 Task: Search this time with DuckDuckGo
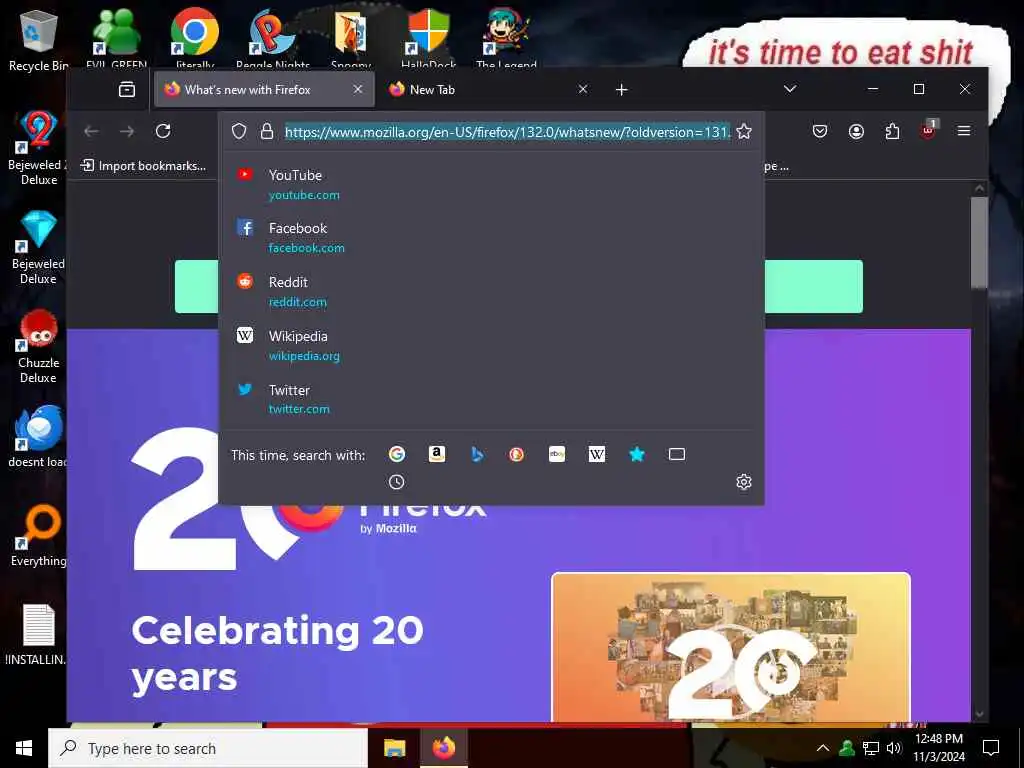(517, 454)
